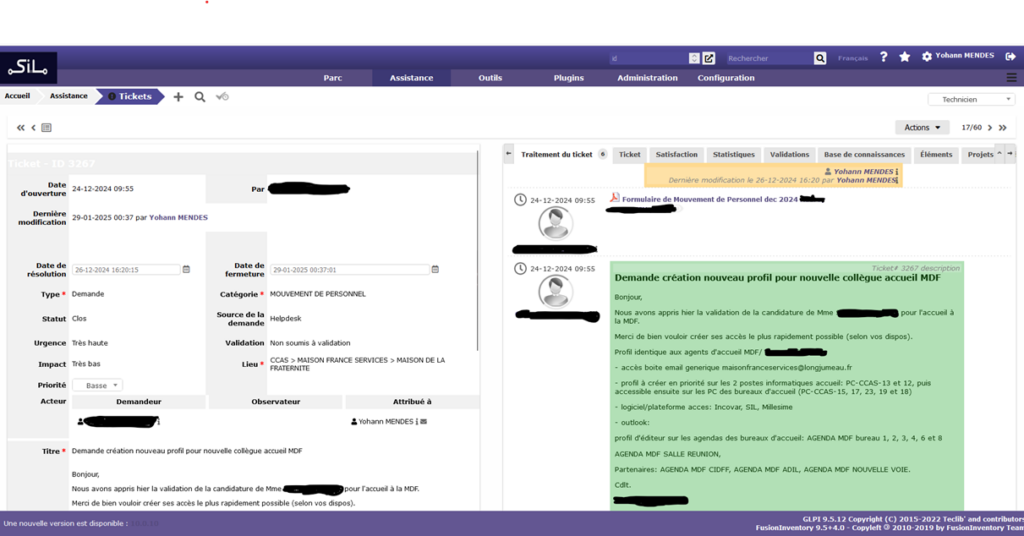This screenshot has height=536, width=1024.
Task: Click the Yohann MENDES link in Dernière modification
Action: [179, 217]
